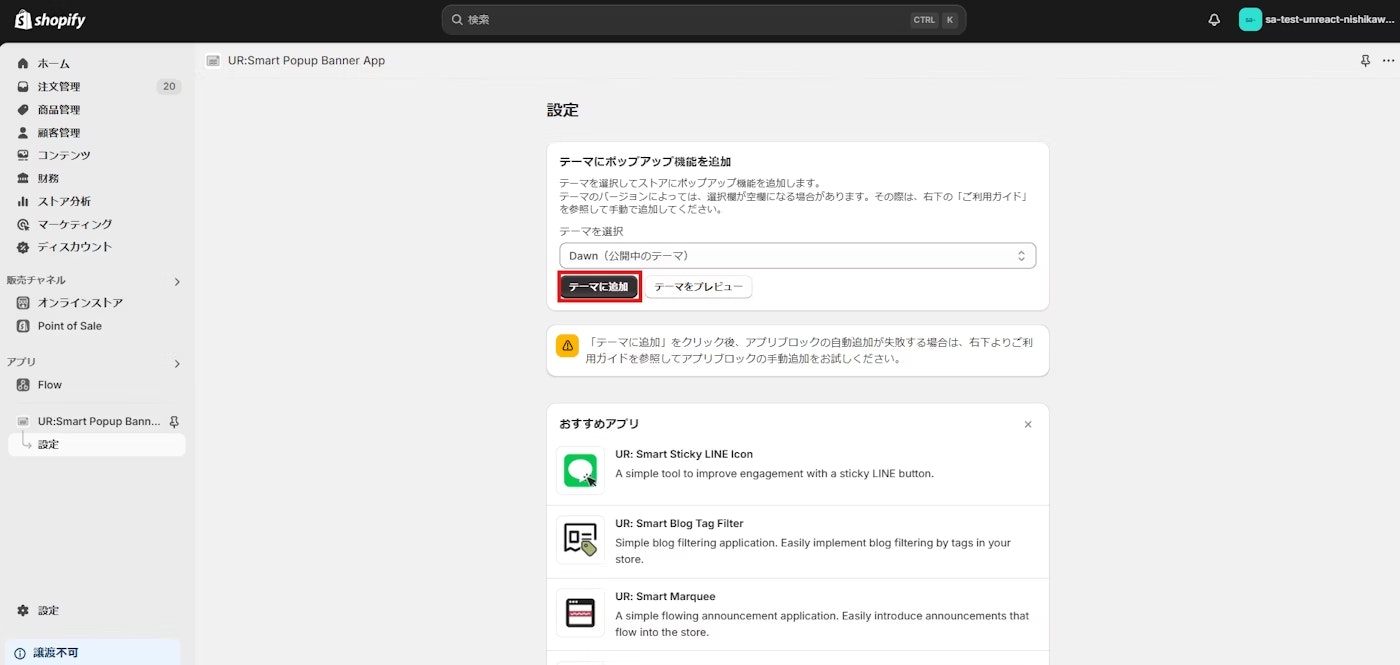Click the marketing target icon

(23, 224)
